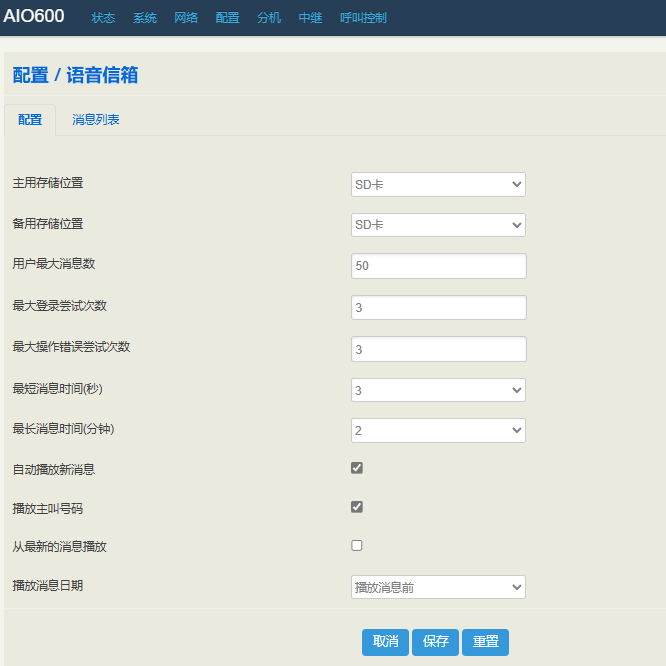
Task: Click the 取消 button
Action: [385, 642]
